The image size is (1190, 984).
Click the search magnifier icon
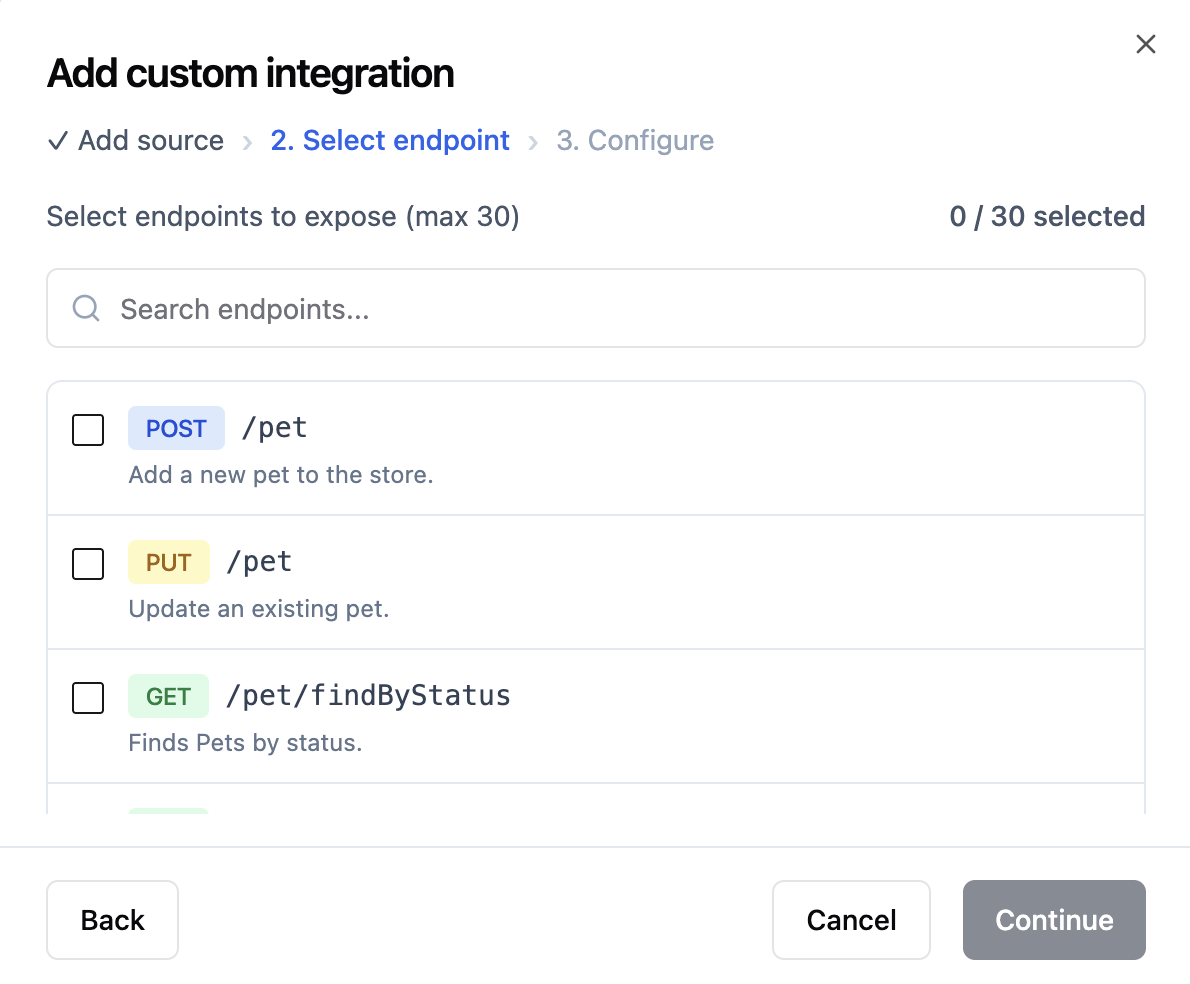(x=85, y=308)
